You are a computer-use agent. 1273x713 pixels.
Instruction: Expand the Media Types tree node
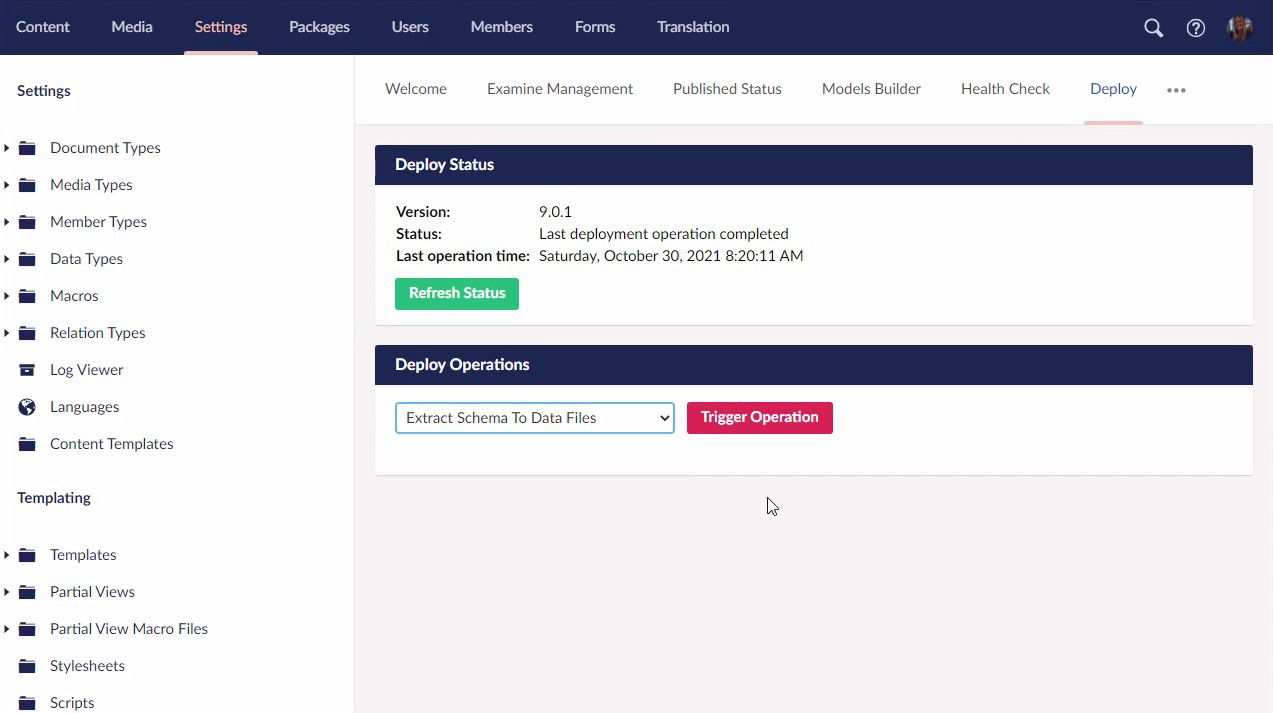(6, 185)
